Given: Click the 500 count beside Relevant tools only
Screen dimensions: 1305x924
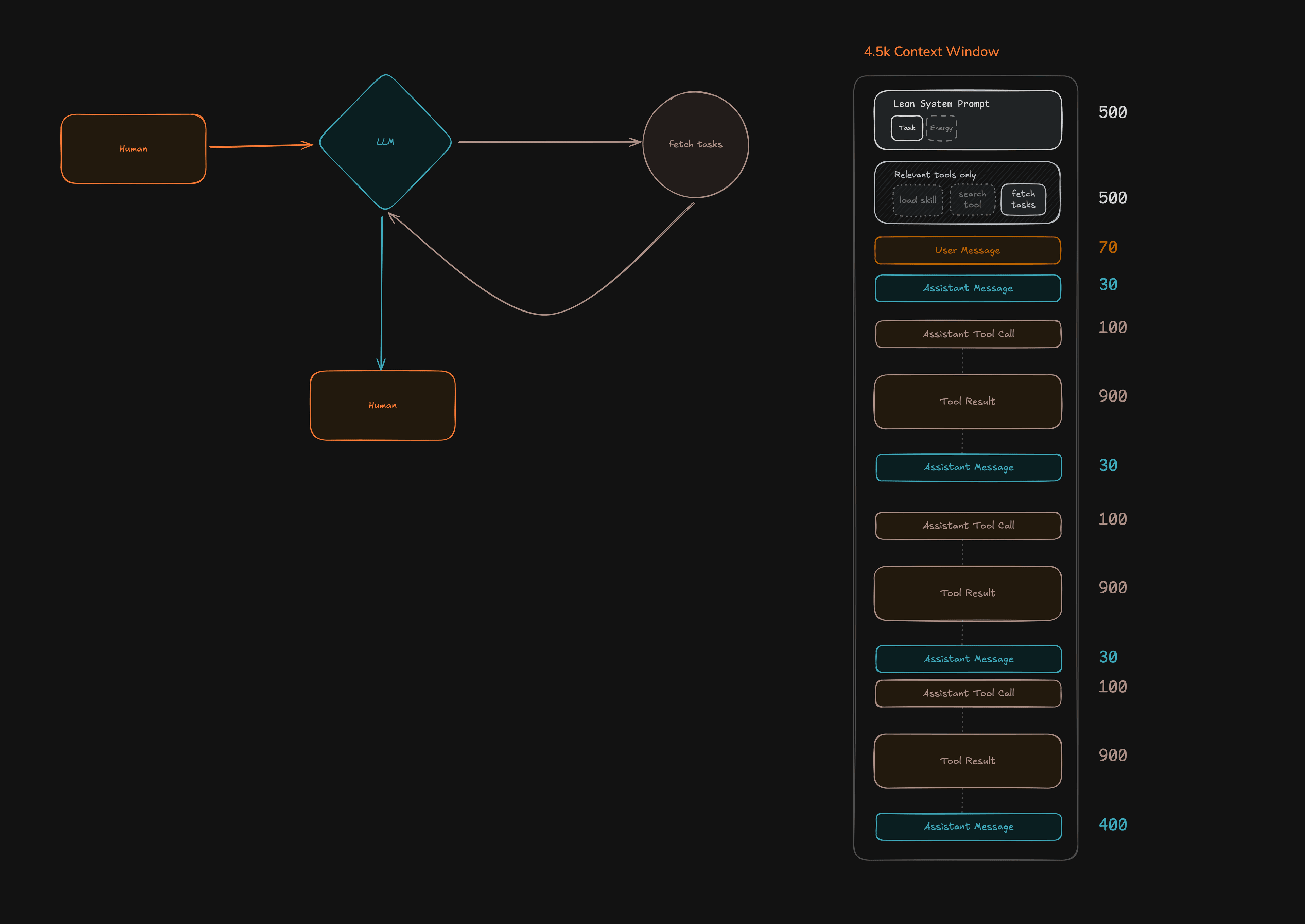Looking at the screenshot, I should (x=1113, y=198).
